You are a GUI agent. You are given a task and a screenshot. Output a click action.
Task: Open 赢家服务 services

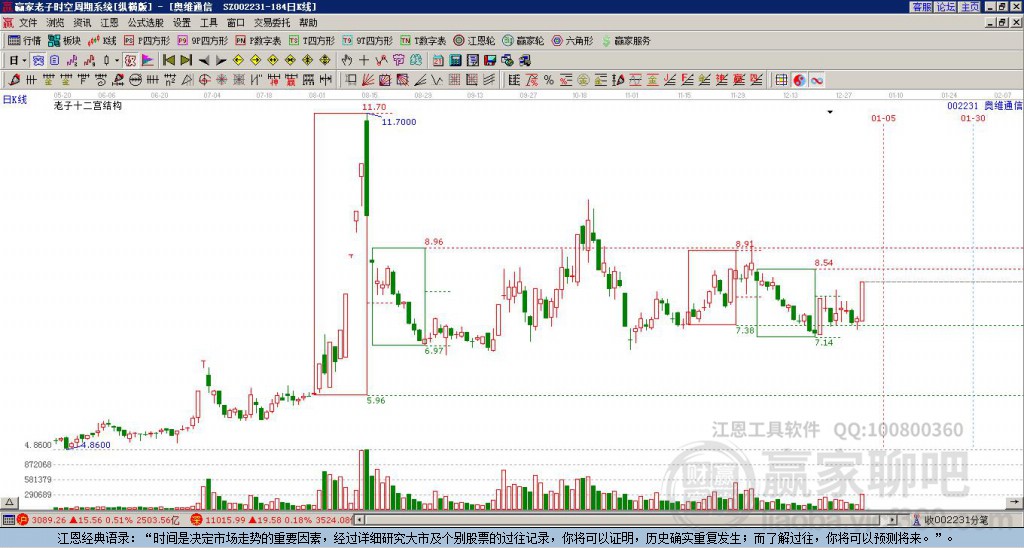626,40
